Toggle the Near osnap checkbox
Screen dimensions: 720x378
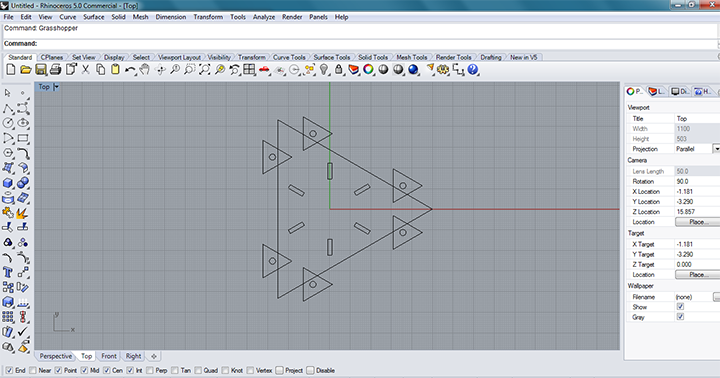point(33,370)
